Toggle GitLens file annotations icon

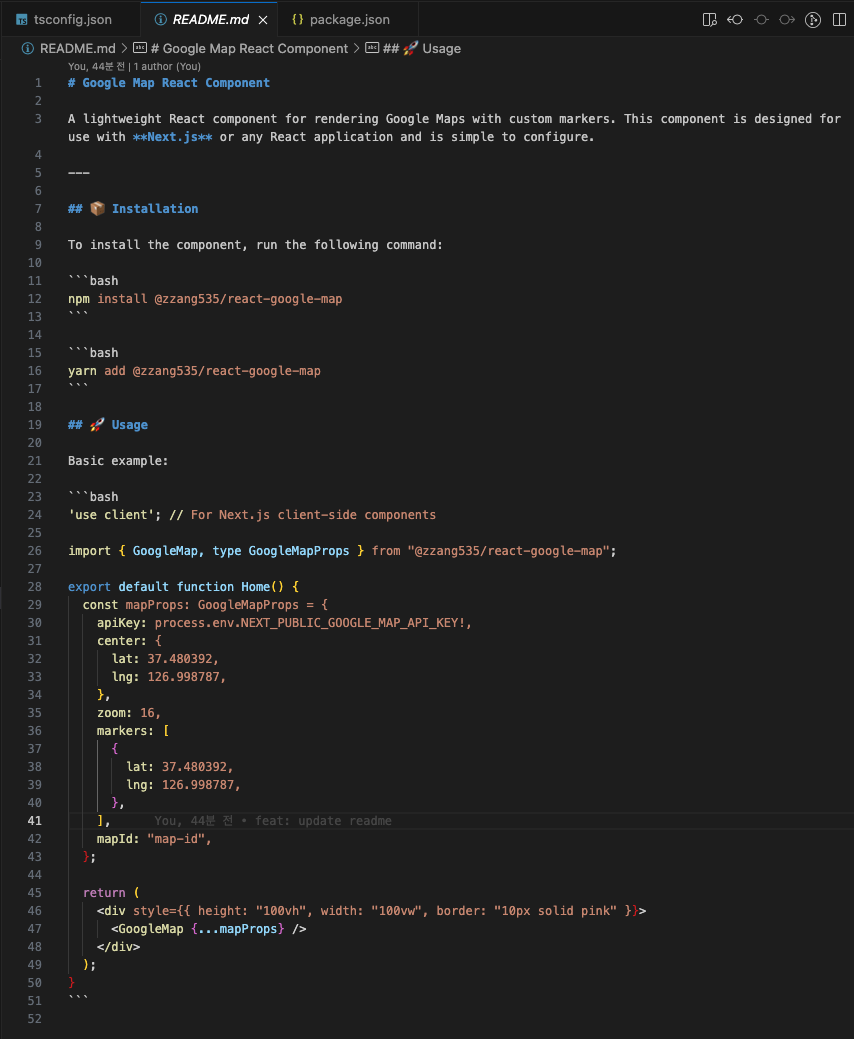click(813, 20)
